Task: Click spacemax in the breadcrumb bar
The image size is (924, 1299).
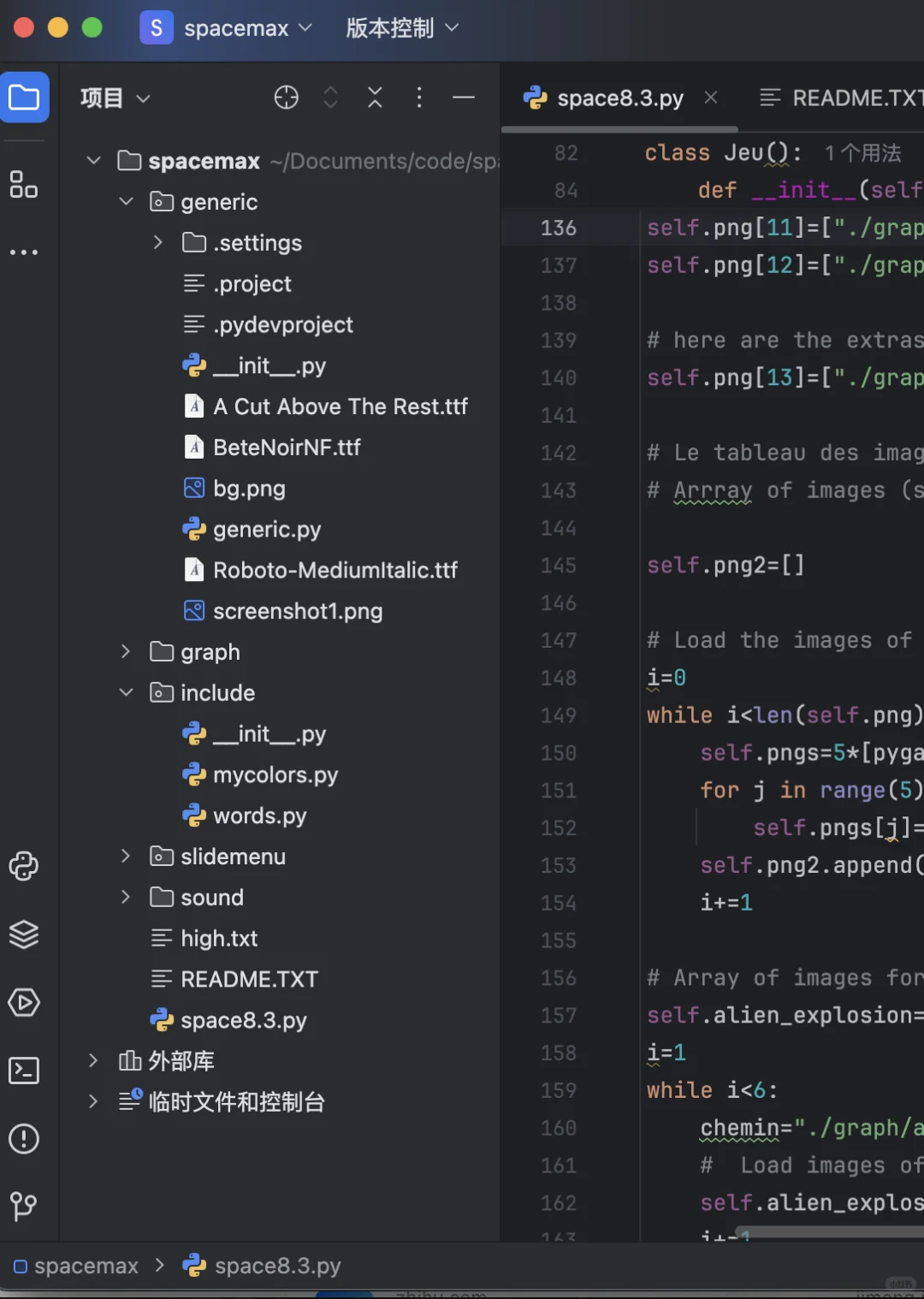Action: point(86,1266)
